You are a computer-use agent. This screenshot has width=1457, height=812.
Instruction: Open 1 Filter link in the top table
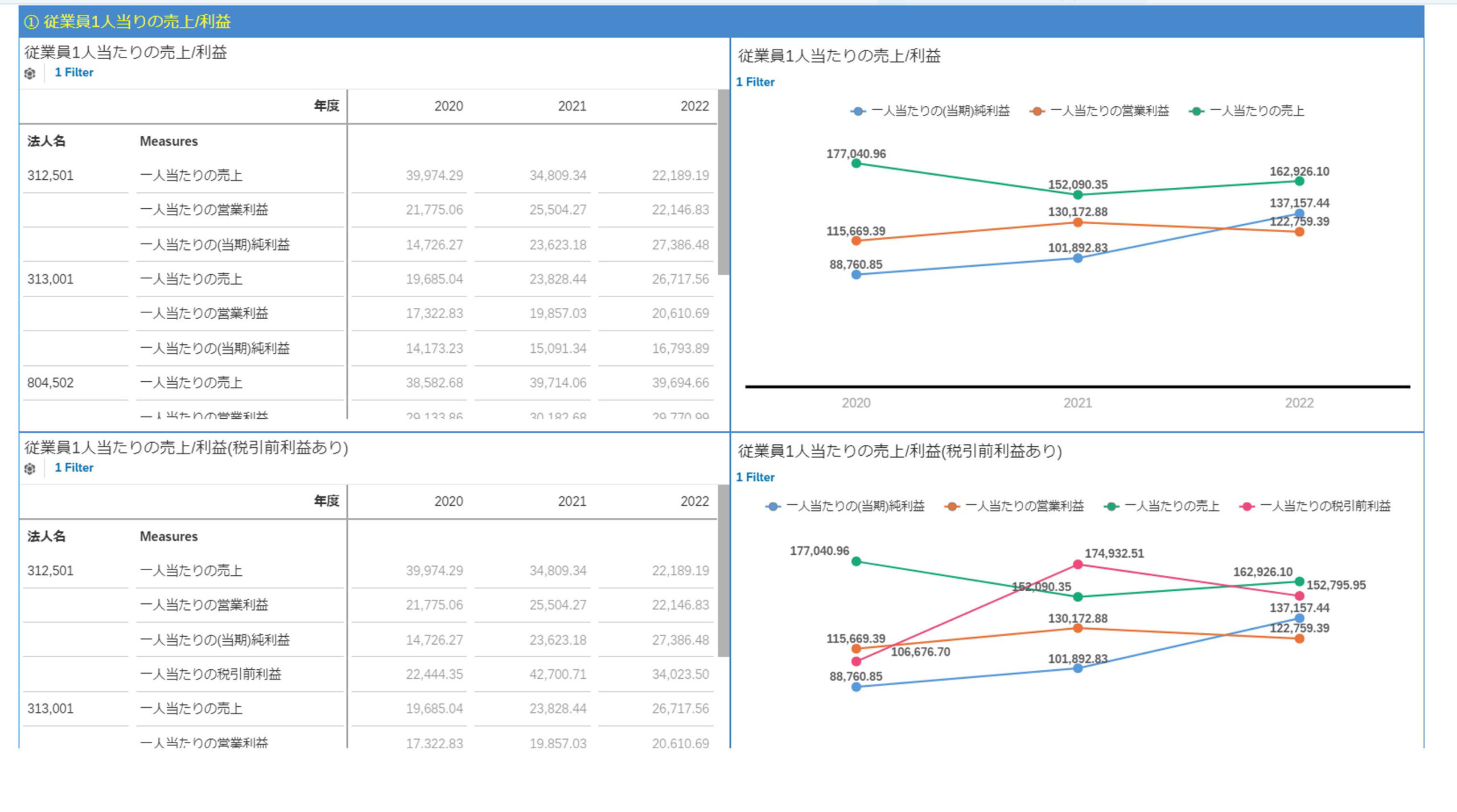pos(74,72)
